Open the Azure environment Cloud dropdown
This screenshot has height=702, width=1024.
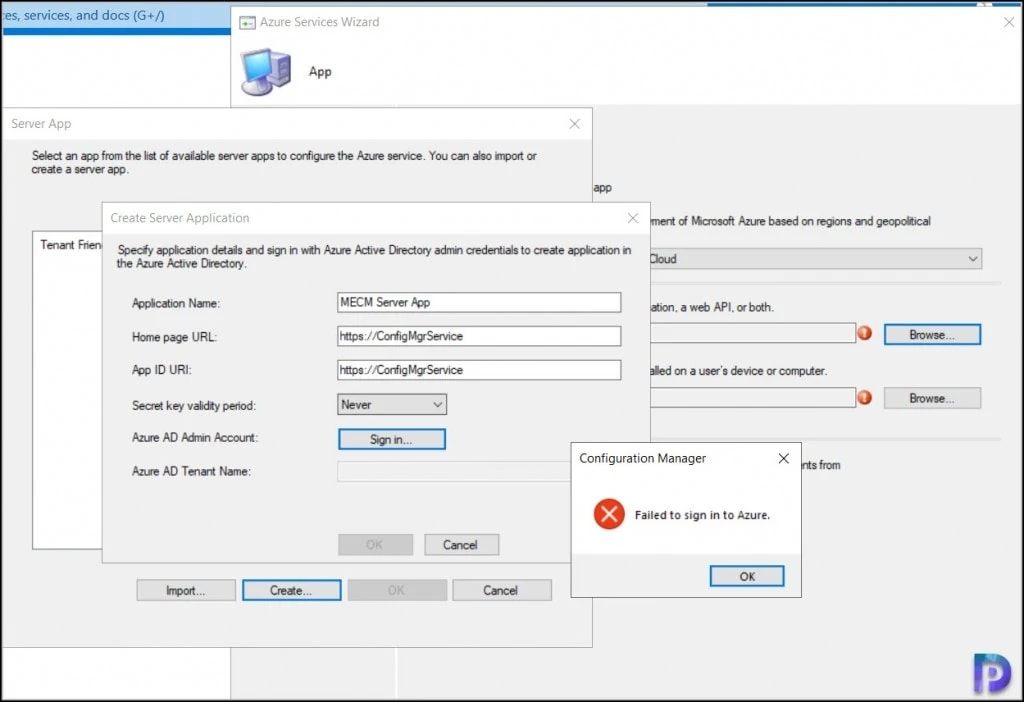pyautogui.click(x=815, y=259)
